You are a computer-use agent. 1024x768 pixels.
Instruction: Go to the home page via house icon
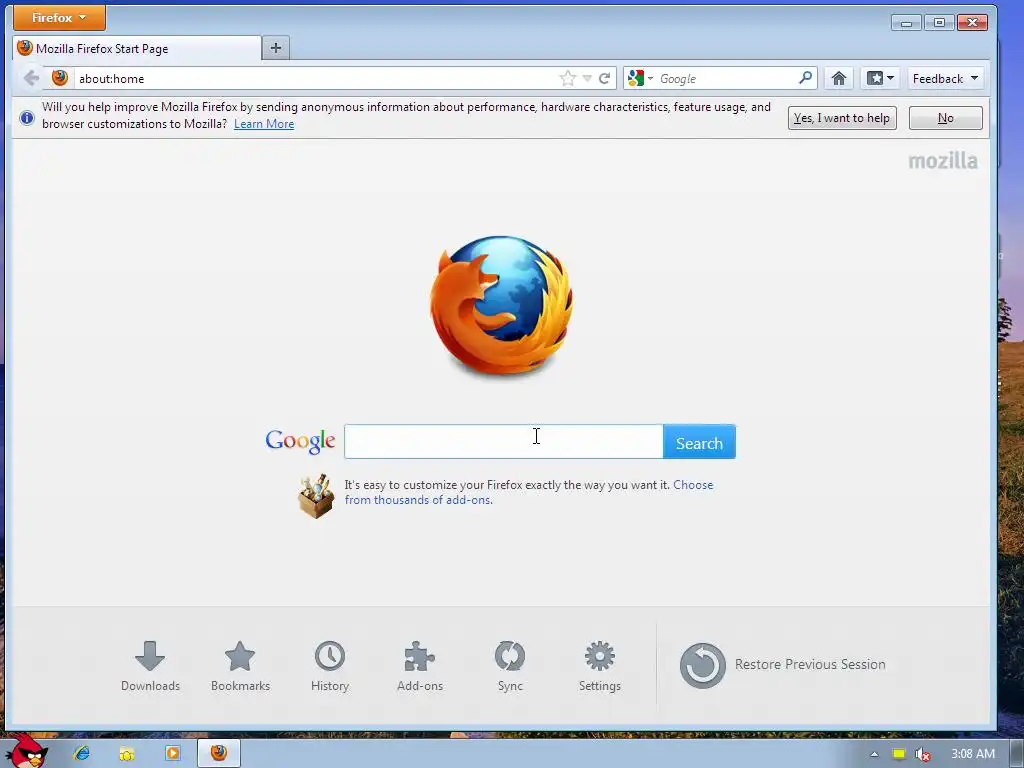pyautogui.click(x=839, y=78)
